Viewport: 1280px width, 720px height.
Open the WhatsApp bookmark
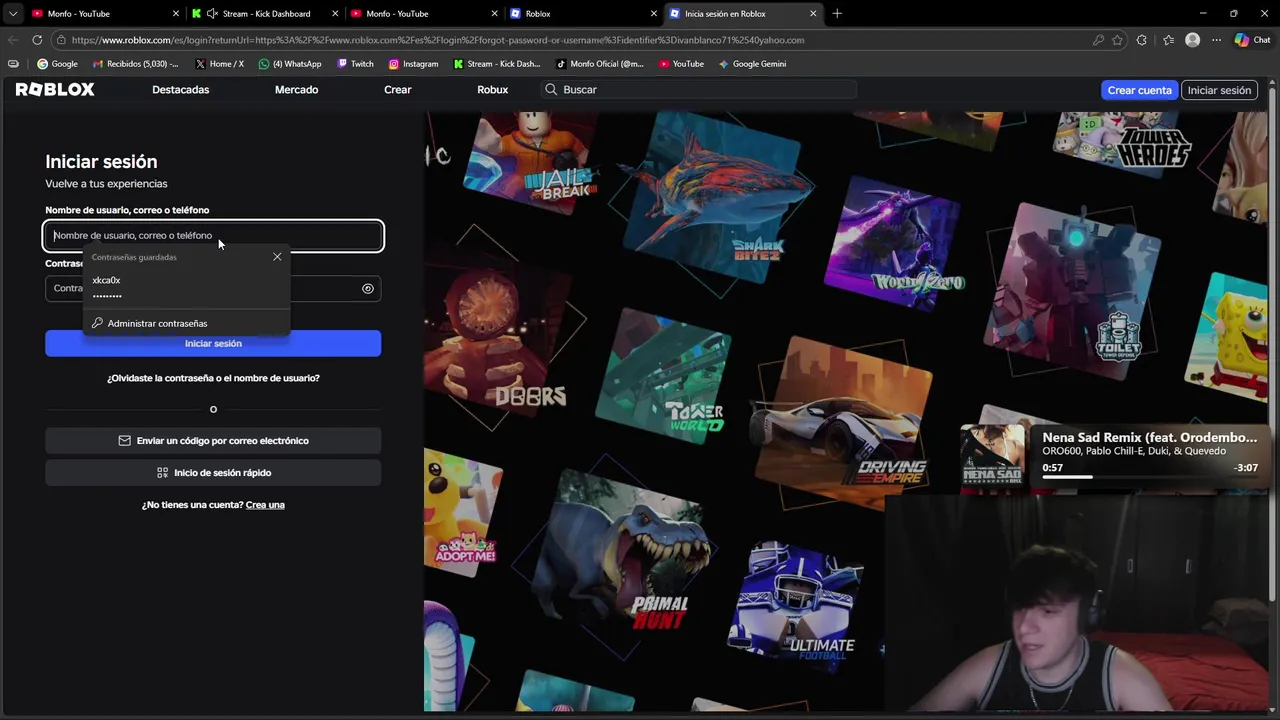(x=290, y=64)
